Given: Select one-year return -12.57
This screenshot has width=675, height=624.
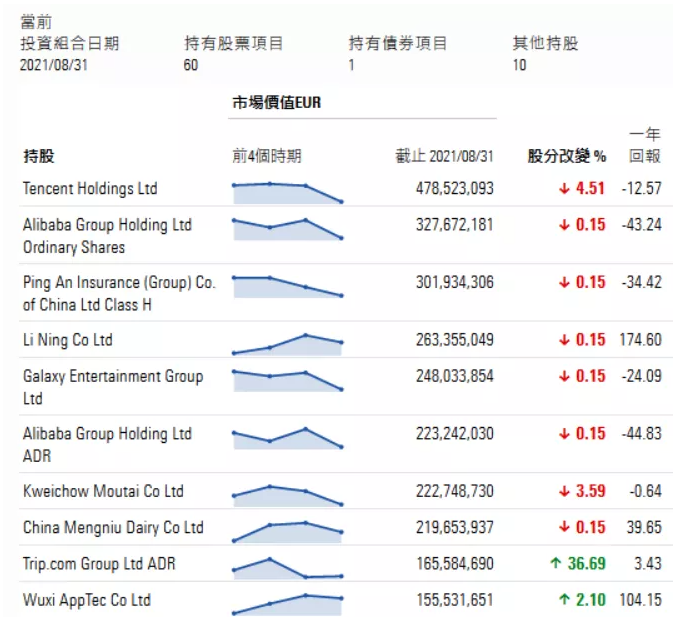Looking at the screenshot, I should pyautogui.click(x=641, y=188).
